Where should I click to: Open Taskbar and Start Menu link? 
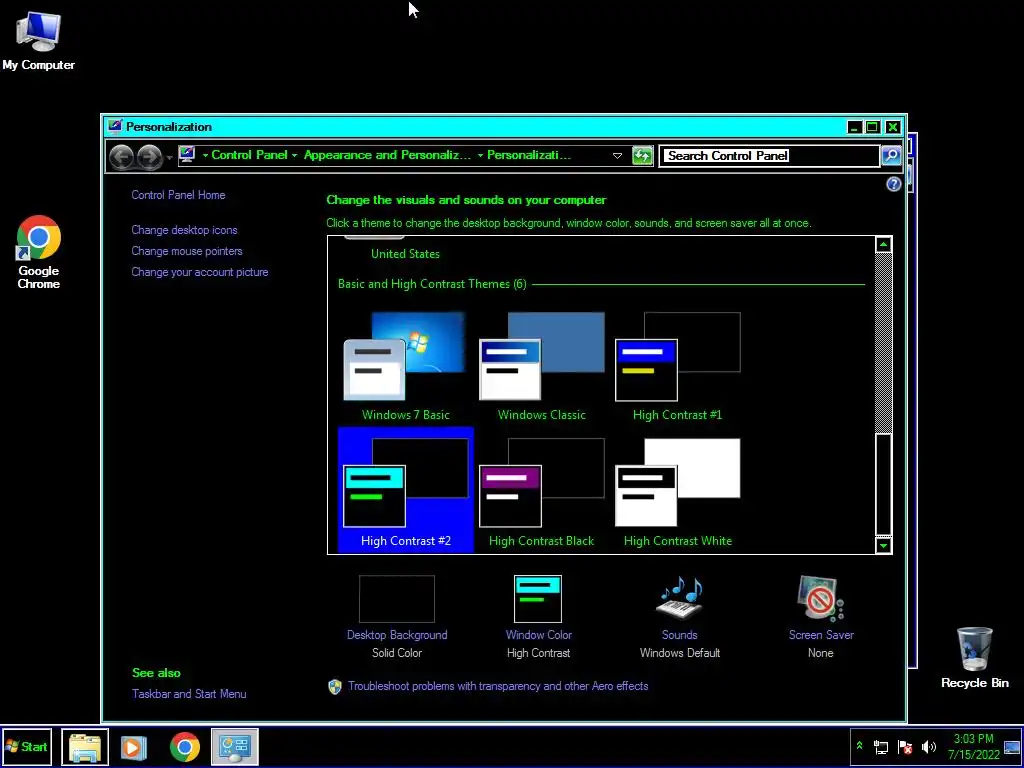189,694
